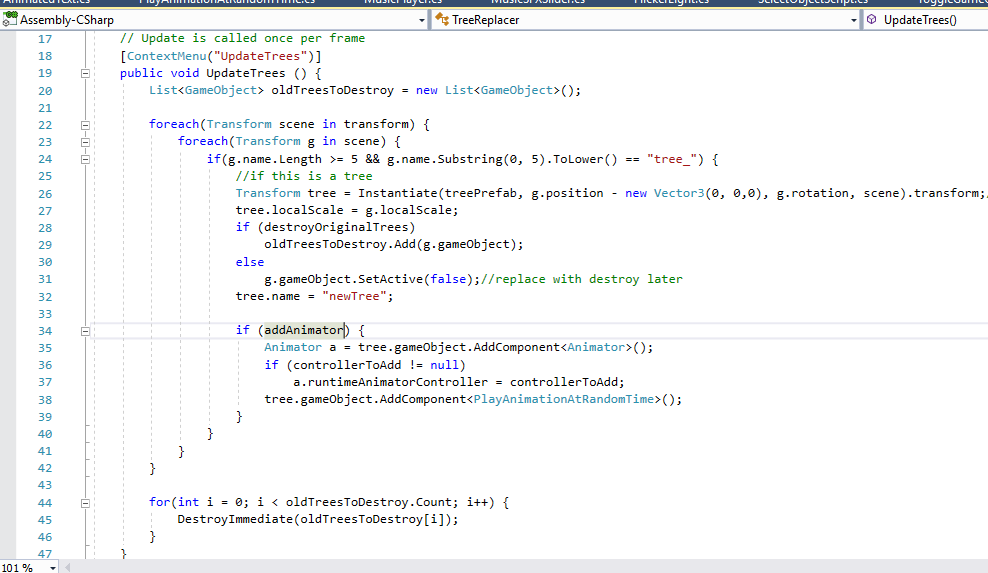This screenshot has height=573, width=988.
Task: Click DestroyImmediate on line 45
Action: click(x=235, y=519)
